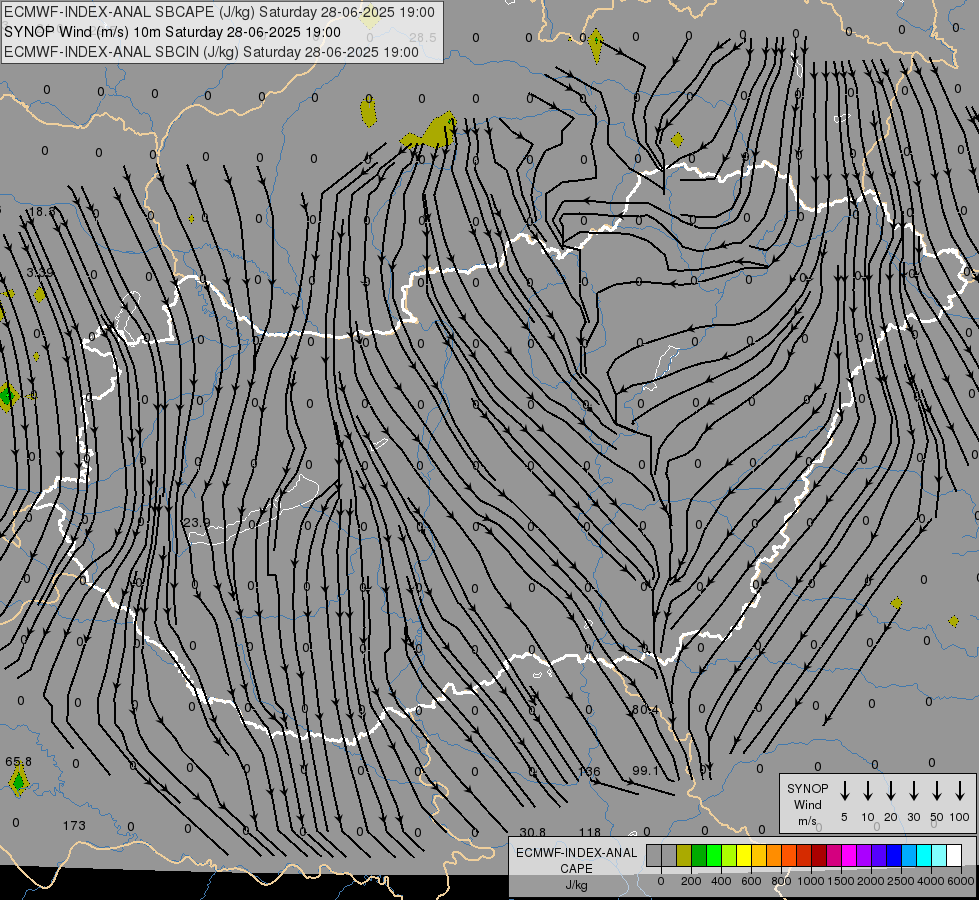Select the dark maroon-red CAPE legend swatch
This screenshot has width=979, height=900.
tap(819, 856)
